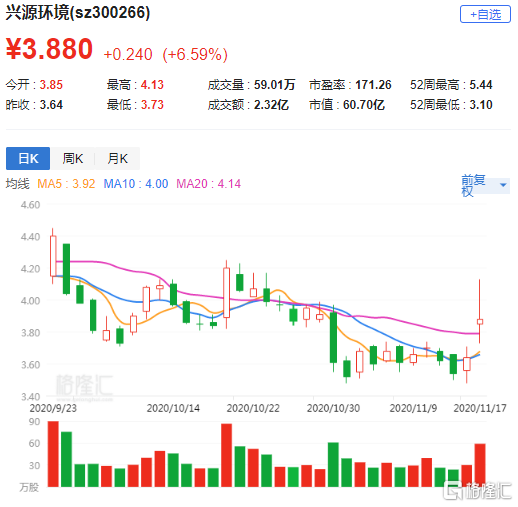518x507 pixels.
Task: Click the tall red volume bar near 2020/10/22
Action: tap(227, 455)
